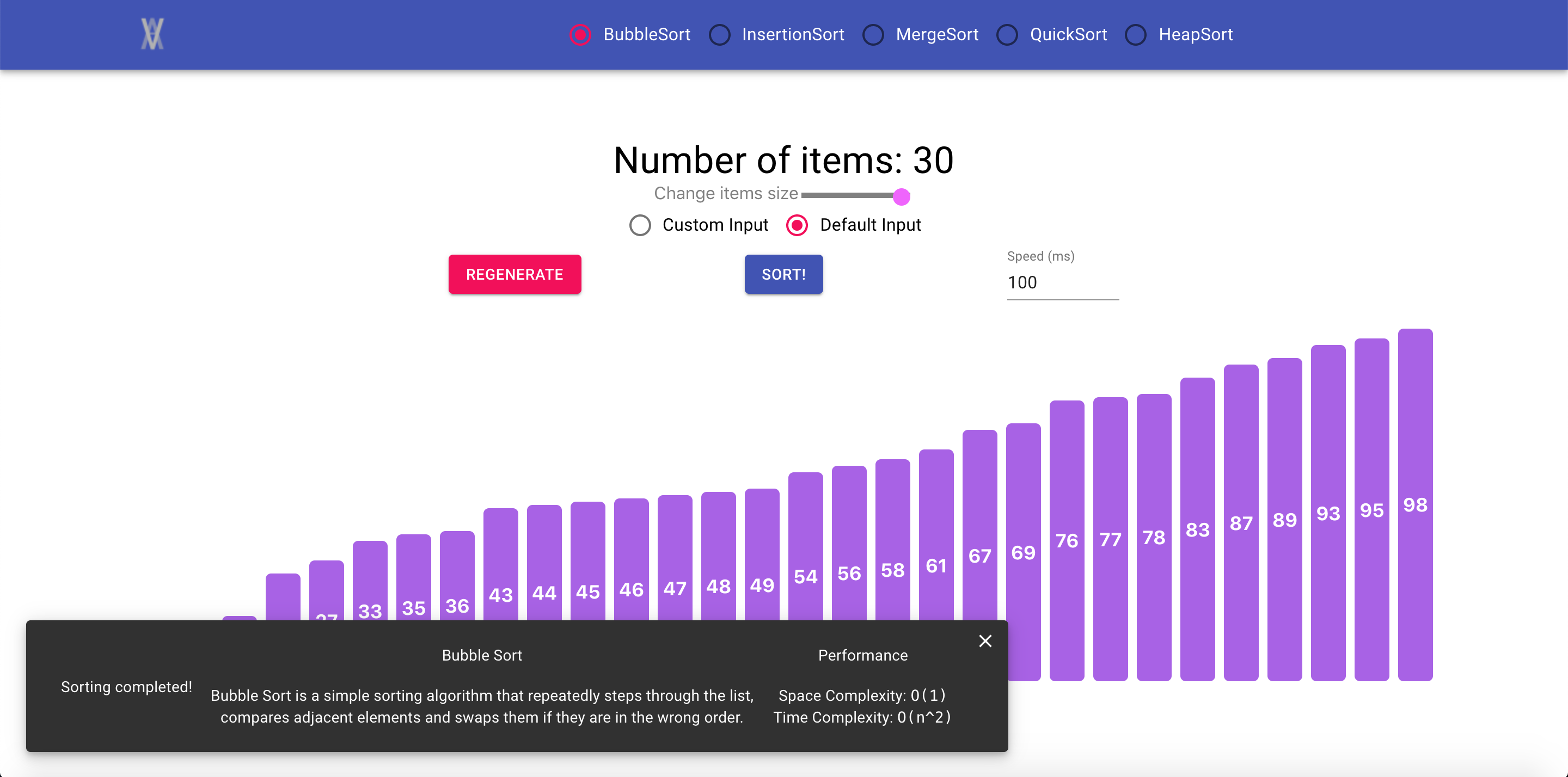Click the items size slider thumb
Image resolution: width=1568 pixels, height=777 pixels.
point(901,196)
